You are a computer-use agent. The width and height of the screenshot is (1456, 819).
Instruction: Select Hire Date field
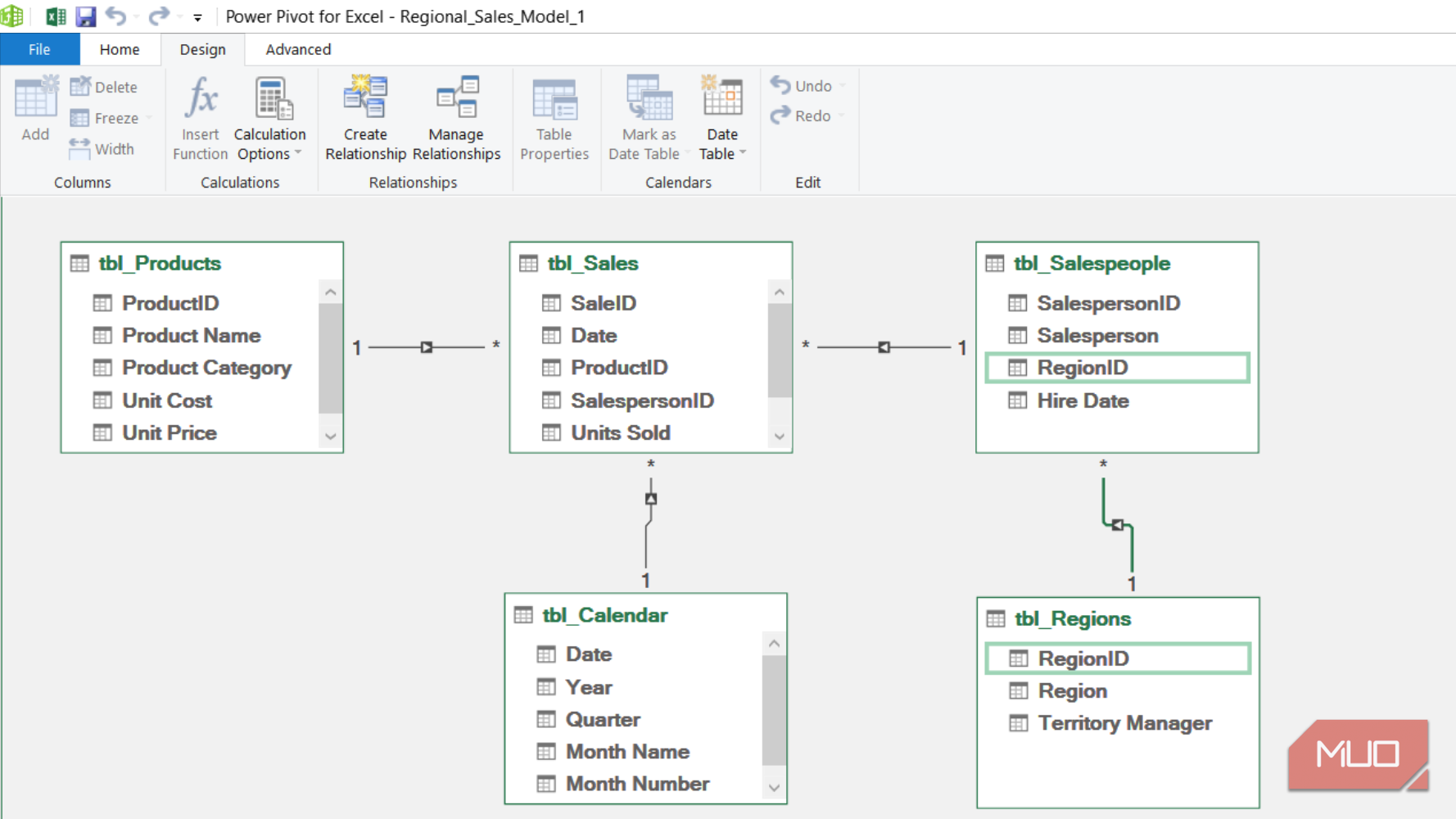[1083, 400]
